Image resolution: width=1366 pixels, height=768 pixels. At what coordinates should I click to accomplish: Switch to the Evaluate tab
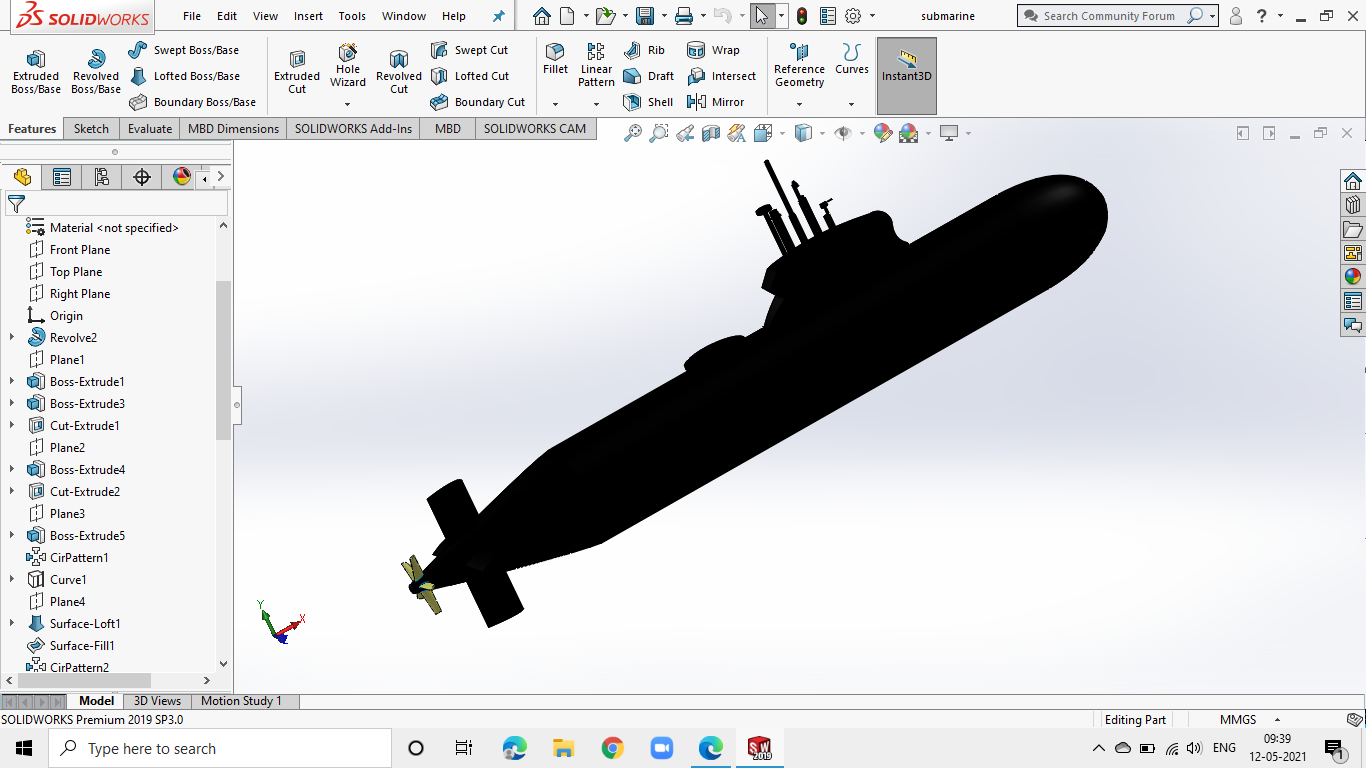point(150,128)
